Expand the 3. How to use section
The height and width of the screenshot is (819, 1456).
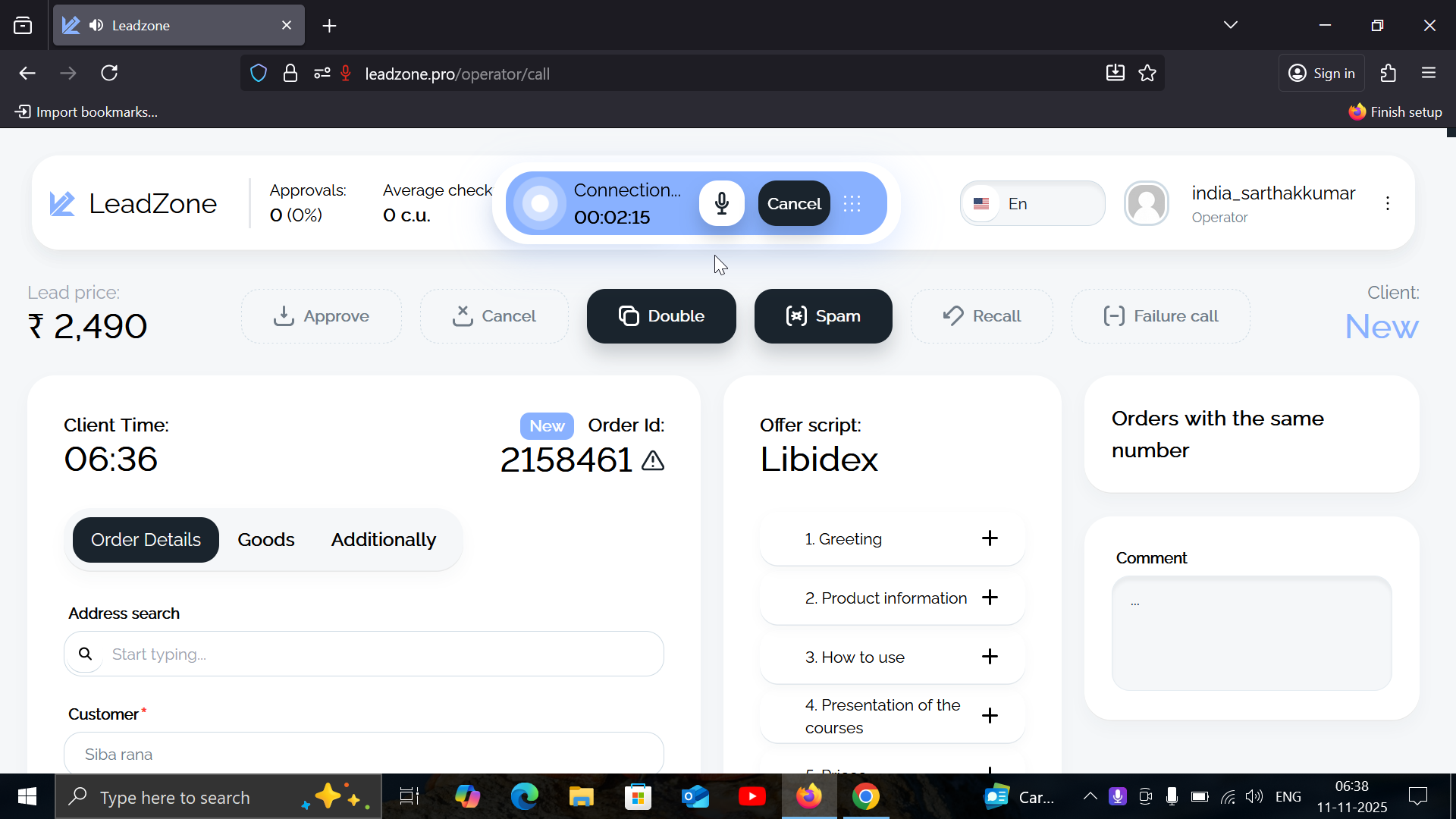(990, 657)
